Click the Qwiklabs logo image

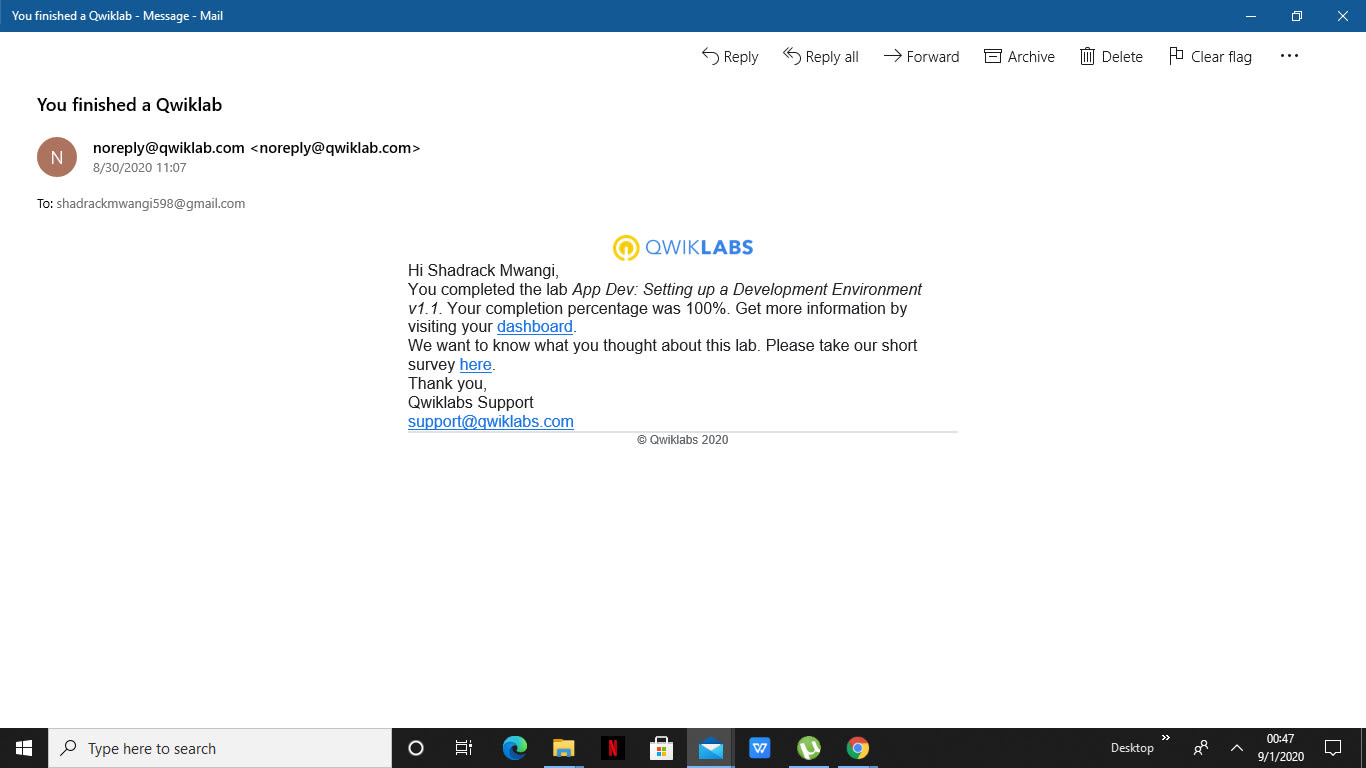pyautogui.click(x=683, y=247)
